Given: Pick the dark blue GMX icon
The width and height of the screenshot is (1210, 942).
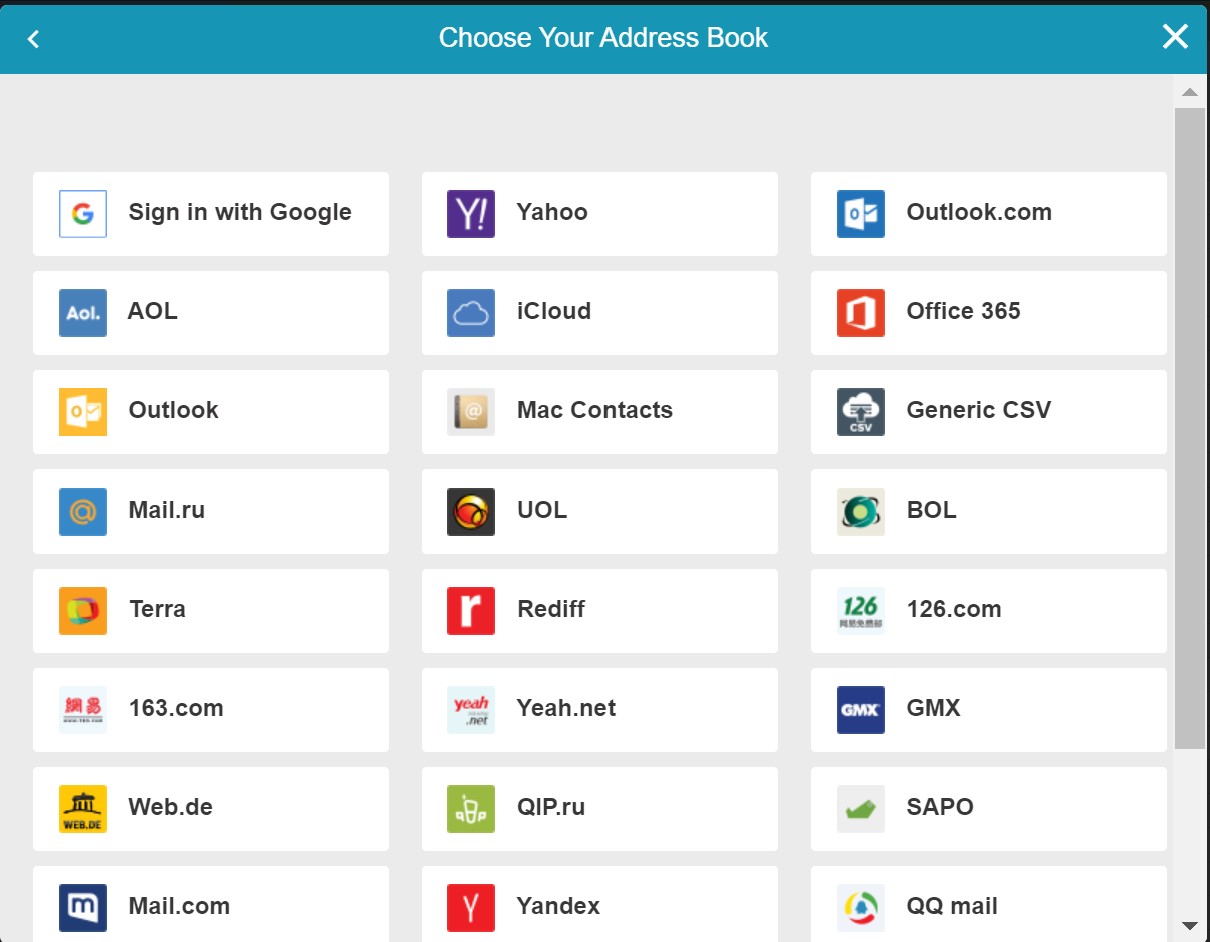Looking at the screenshot, I should click(x=861, y=710).
